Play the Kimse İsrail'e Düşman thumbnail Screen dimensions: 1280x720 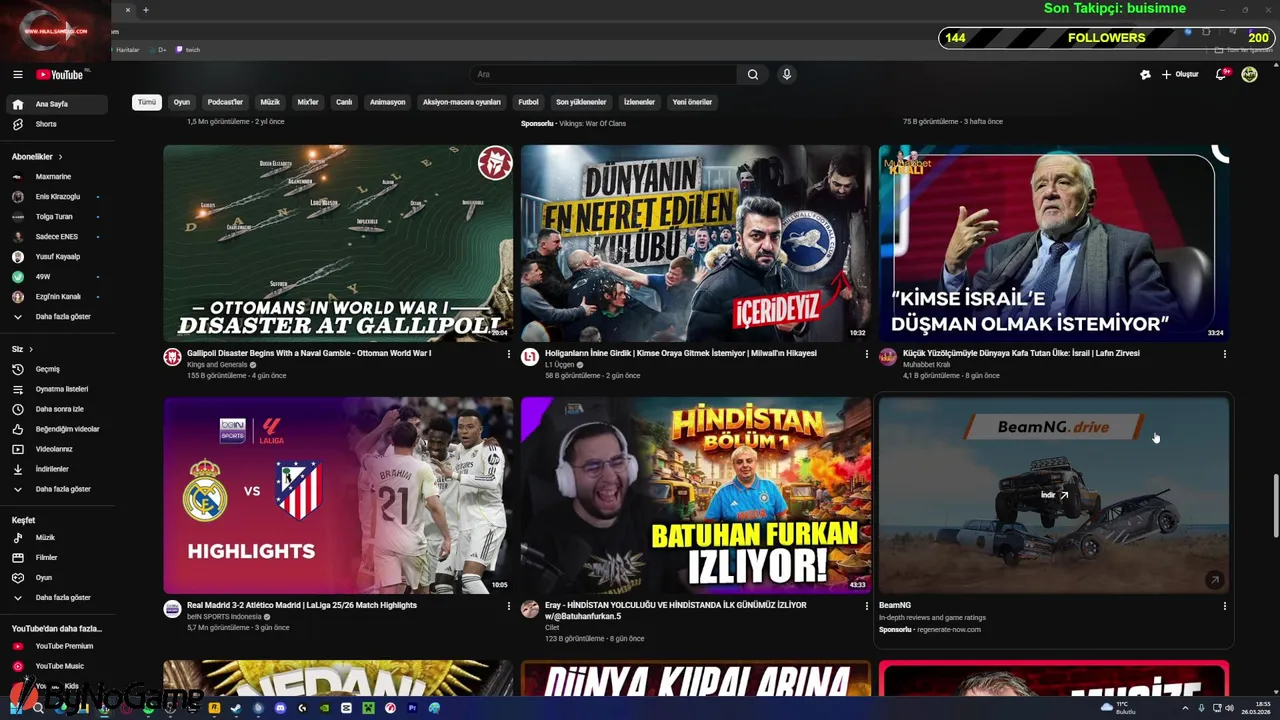coord(1053,243)
